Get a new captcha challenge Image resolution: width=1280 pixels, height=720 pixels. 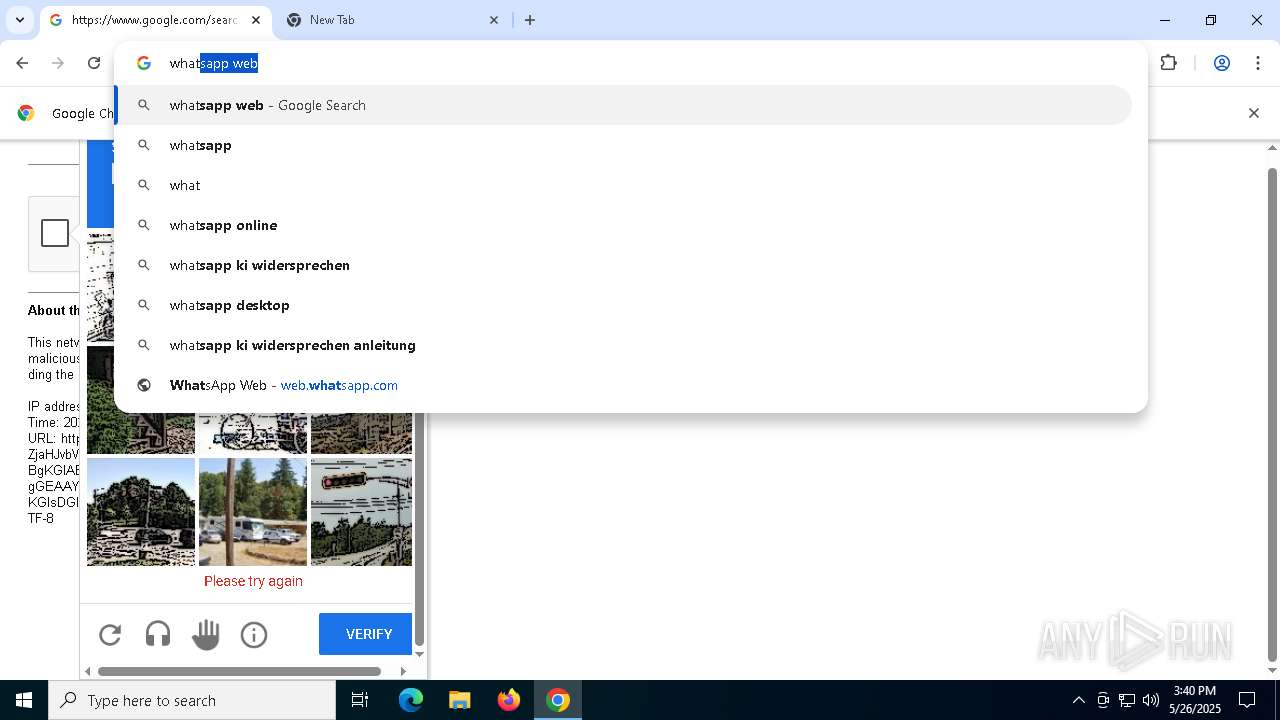[110, 634]
